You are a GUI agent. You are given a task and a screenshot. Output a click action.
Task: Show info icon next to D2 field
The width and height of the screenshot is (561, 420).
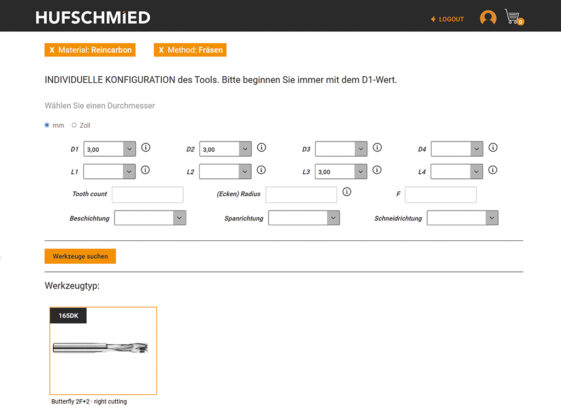point(262,147)
